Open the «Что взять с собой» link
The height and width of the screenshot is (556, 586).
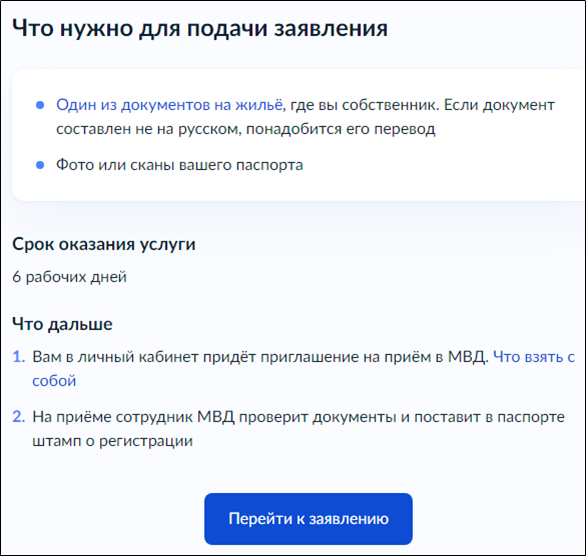tap(534, 357)
